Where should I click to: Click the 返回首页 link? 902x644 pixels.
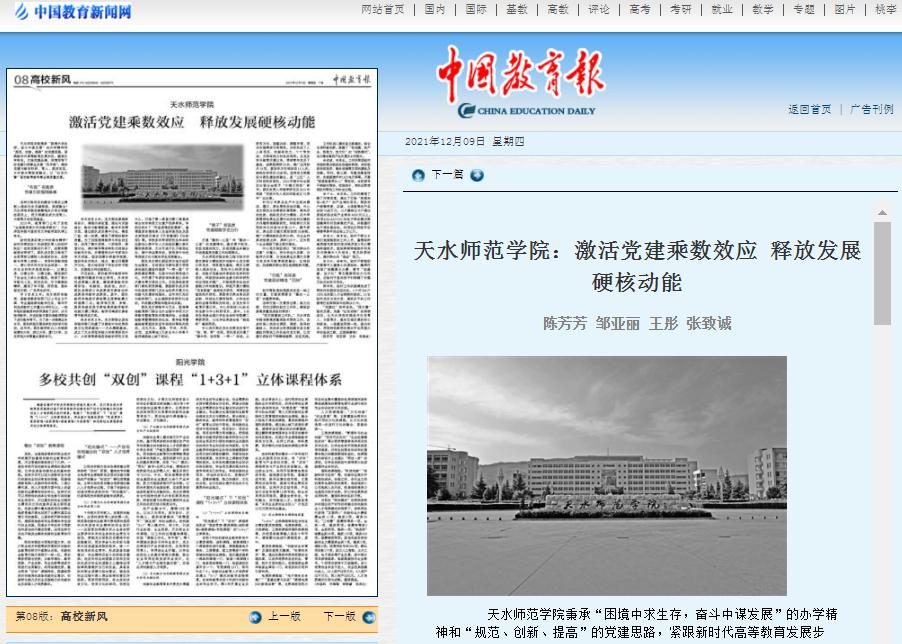coord(809,110)
